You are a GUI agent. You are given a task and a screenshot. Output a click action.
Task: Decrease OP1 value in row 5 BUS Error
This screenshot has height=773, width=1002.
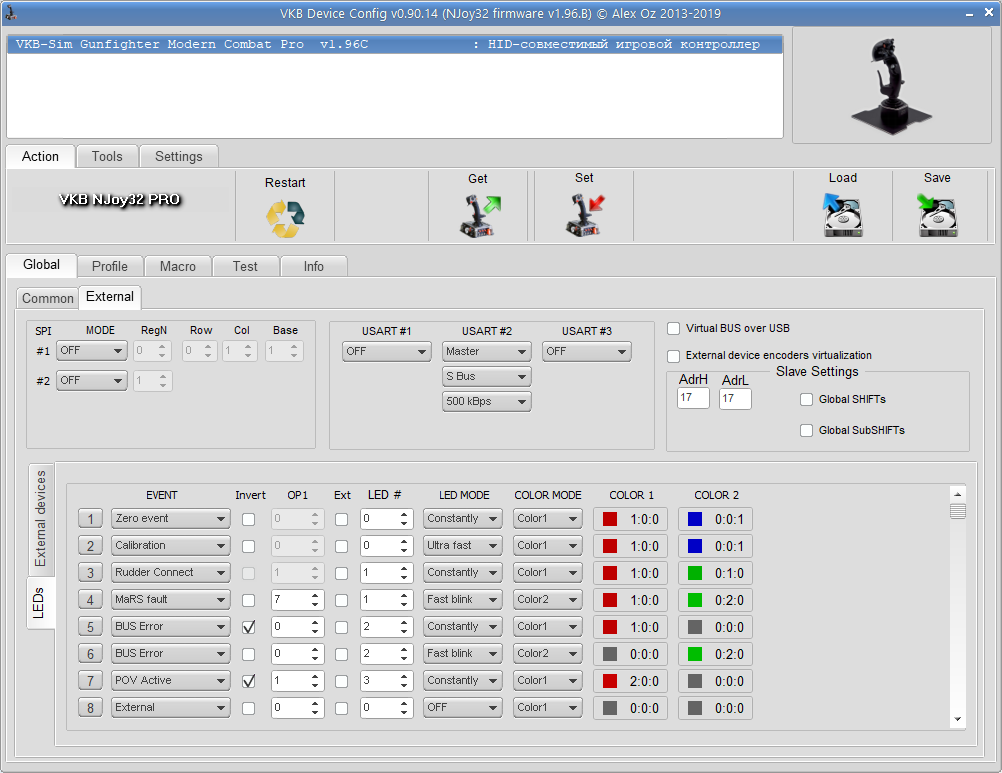pyautogui.click(x=315, y=632)
